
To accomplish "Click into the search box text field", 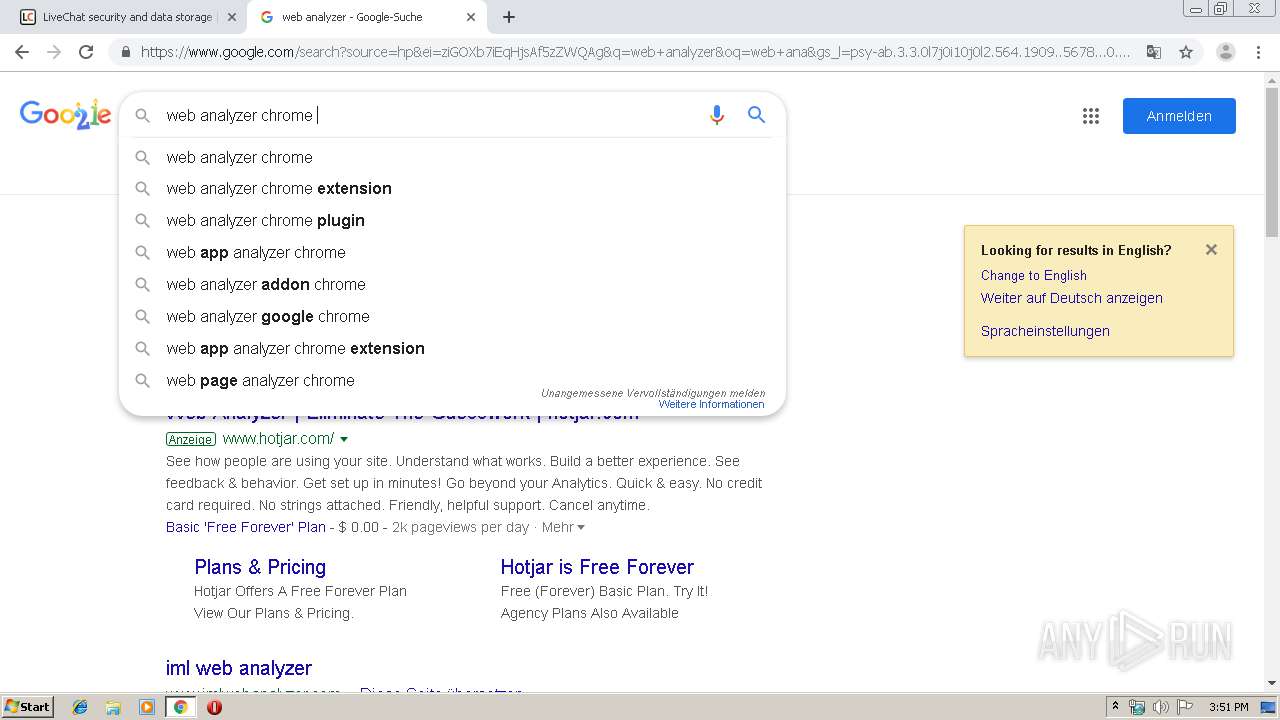I will click(430, 115).
